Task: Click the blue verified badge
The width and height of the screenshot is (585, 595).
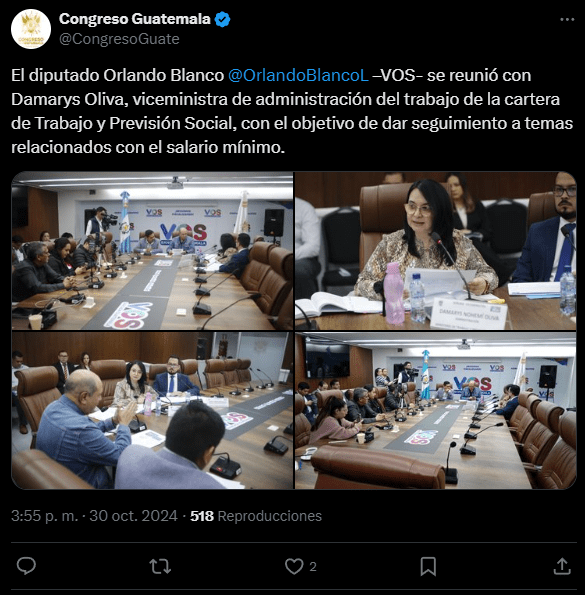Action: (223, 19)
